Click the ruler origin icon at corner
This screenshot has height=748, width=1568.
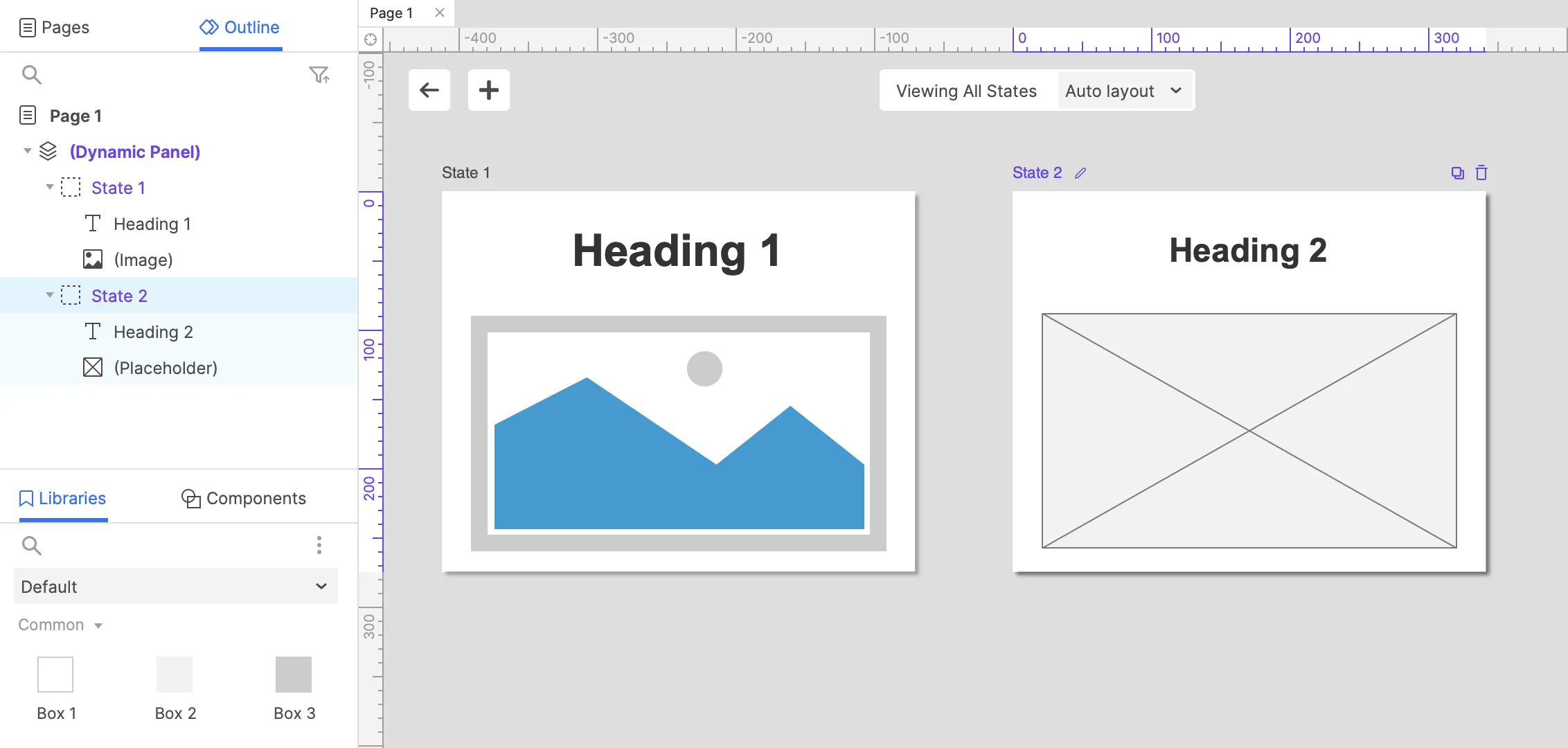point(371,39)
